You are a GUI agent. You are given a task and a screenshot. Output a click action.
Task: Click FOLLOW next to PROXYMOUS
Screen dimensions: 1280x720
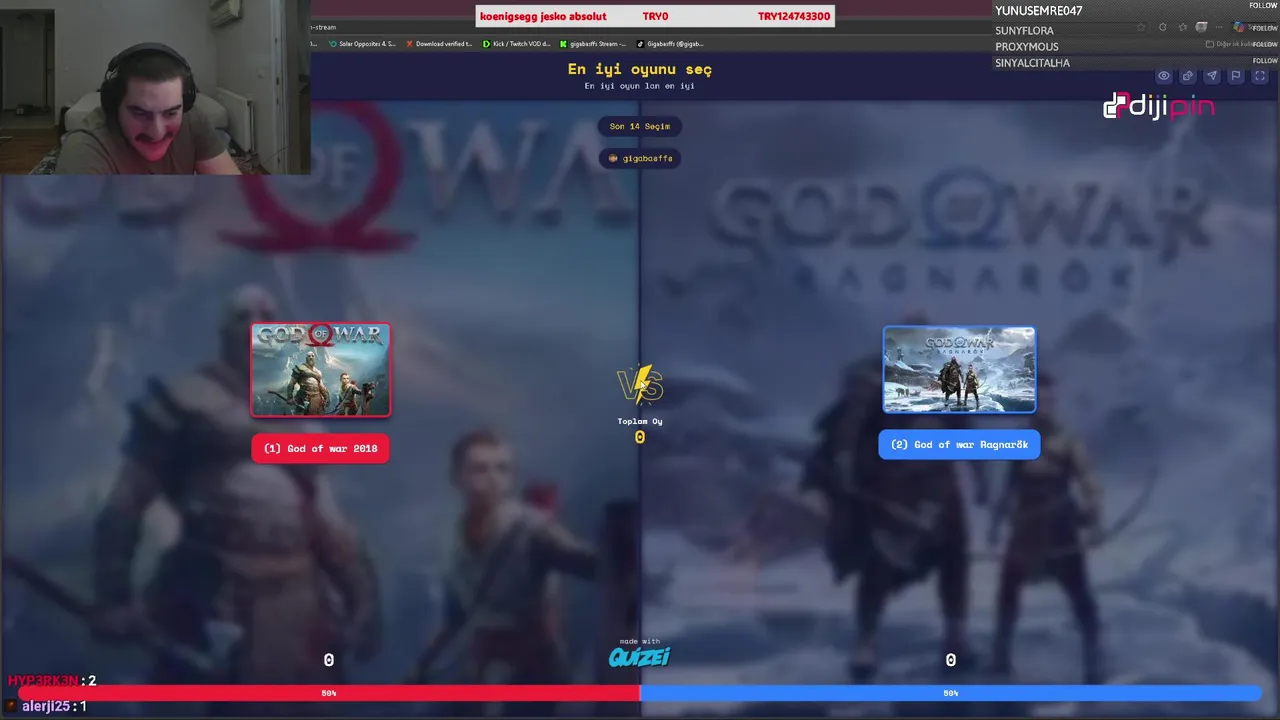pos(1264,44)
